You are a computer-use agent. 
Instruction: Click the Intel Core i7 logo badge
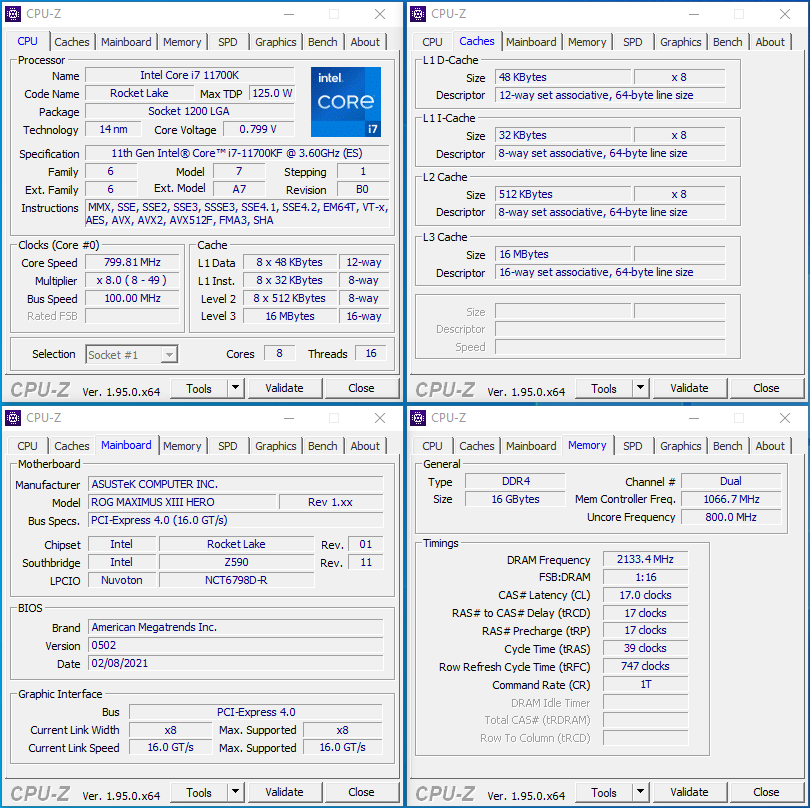tap(346, 102)
